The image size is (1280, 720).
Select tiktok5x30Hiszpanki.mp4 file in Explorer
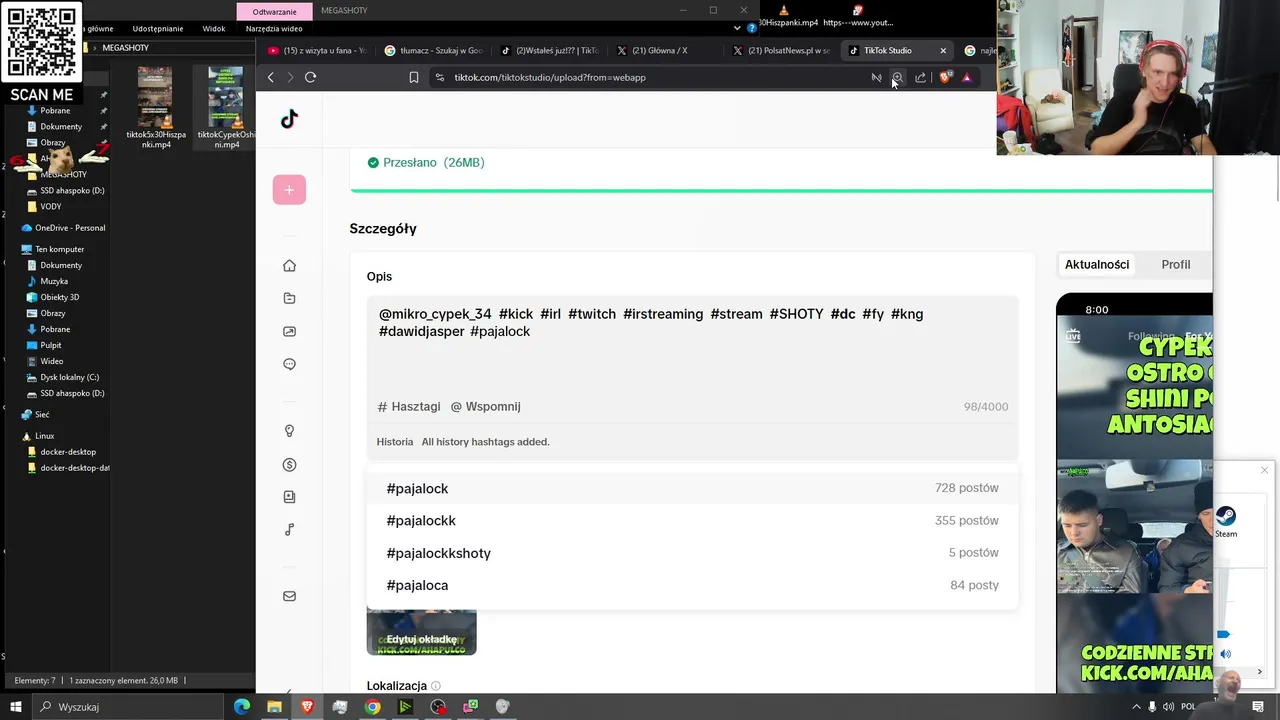tap(155, 108)
